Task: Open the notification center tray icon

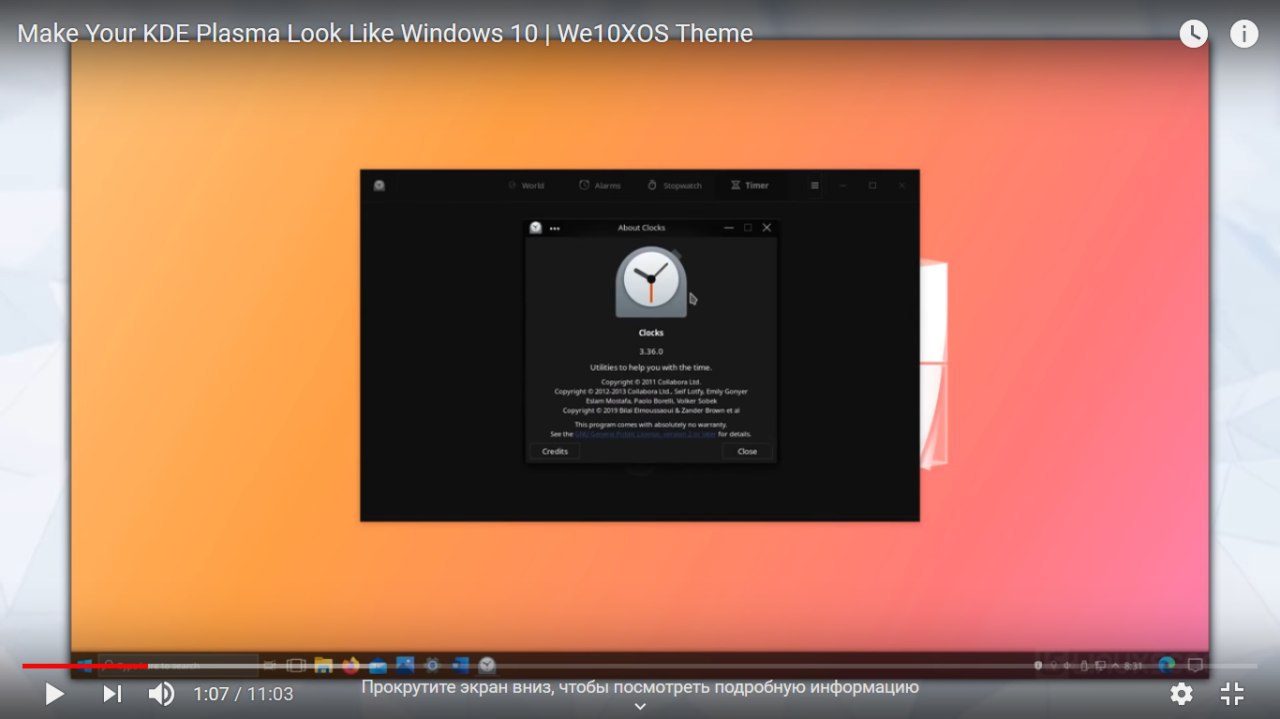Action: click(1194, 665)
